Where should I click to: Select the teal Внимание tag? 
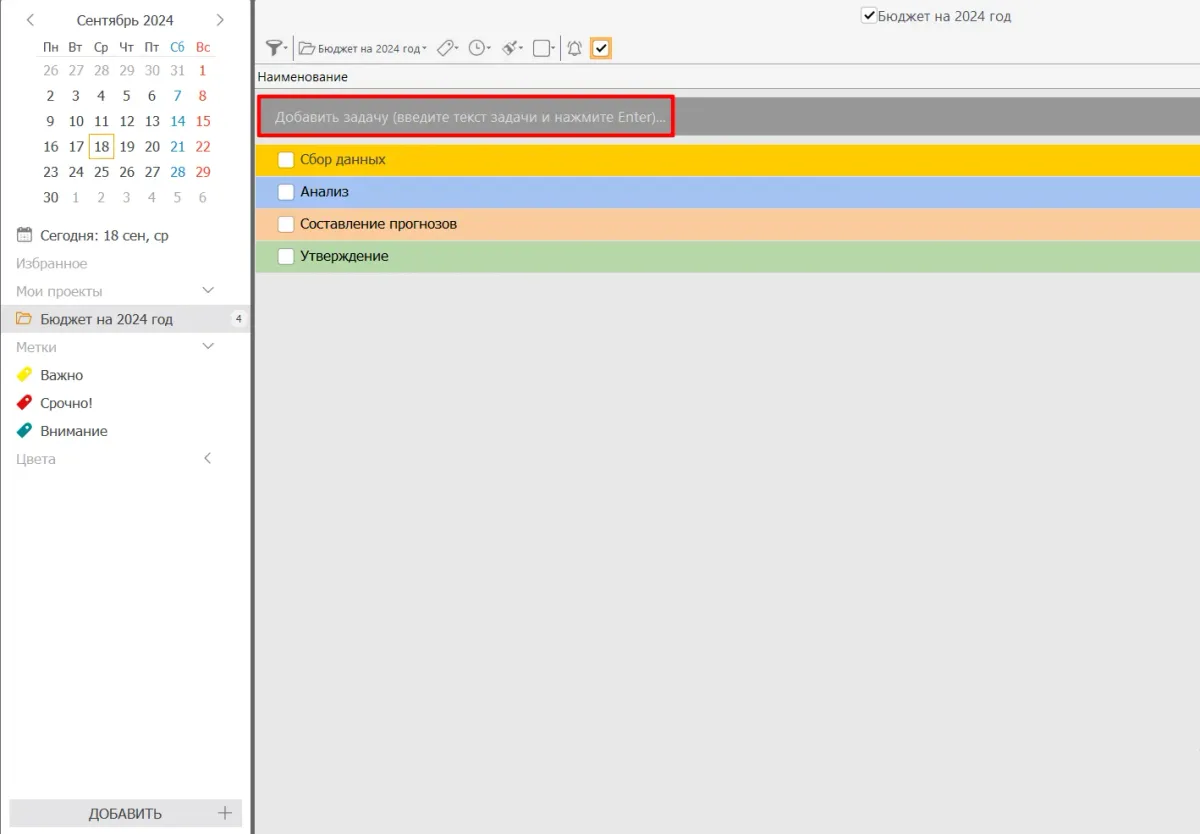point(73,431)
